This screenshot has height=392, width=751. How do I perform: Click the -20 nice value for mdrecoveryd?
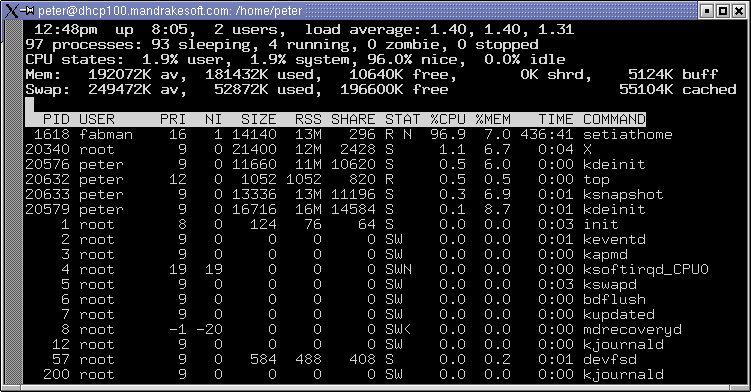tap(209, 329)
